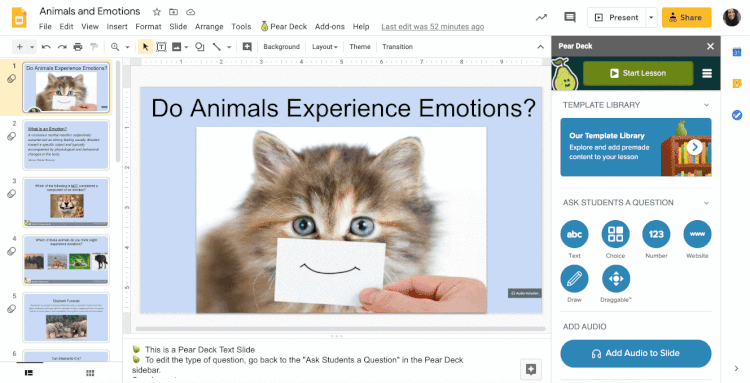Open the Layout dropdown

[325, 47]
